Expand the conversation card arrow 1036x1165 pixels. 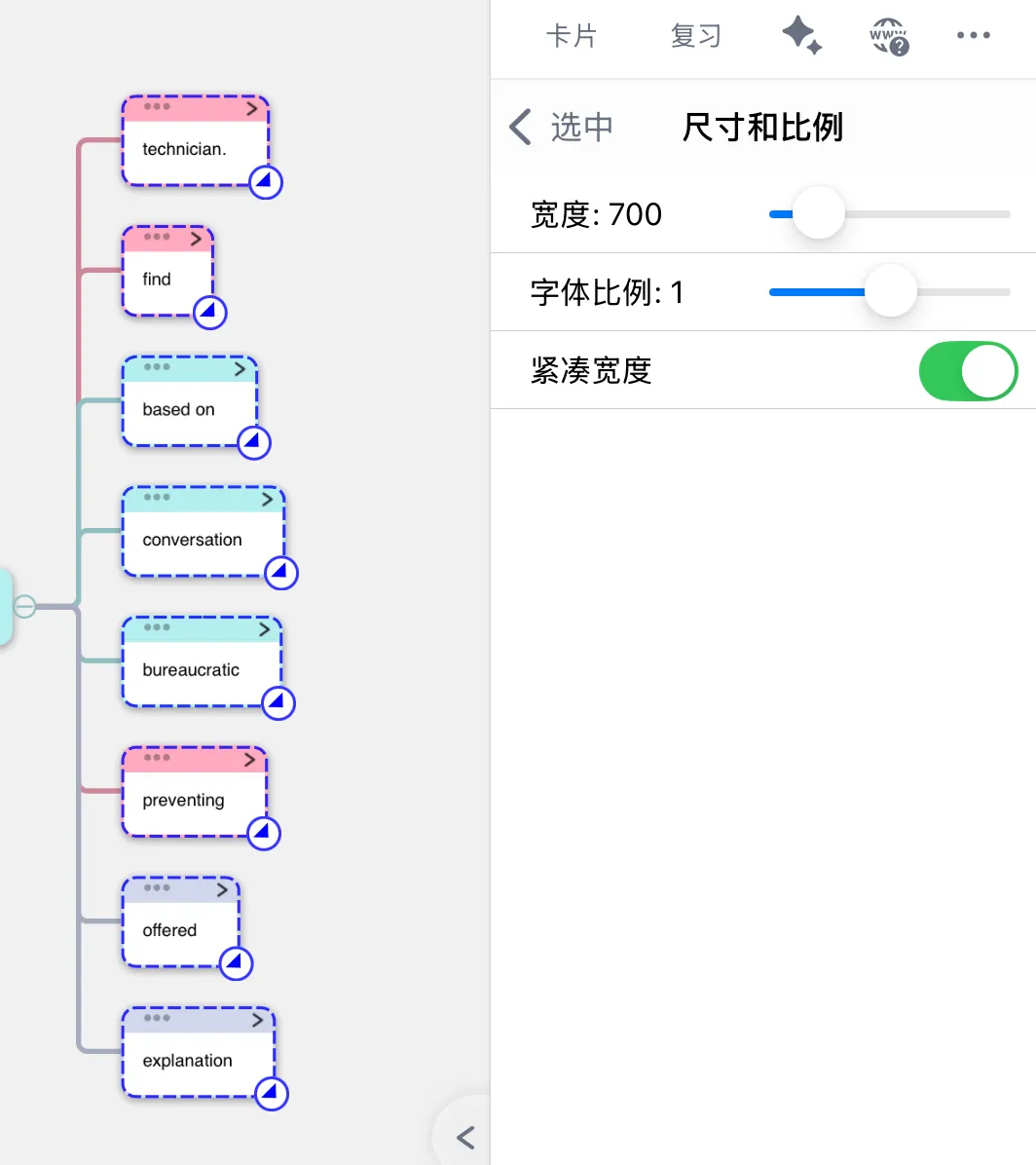268,500
